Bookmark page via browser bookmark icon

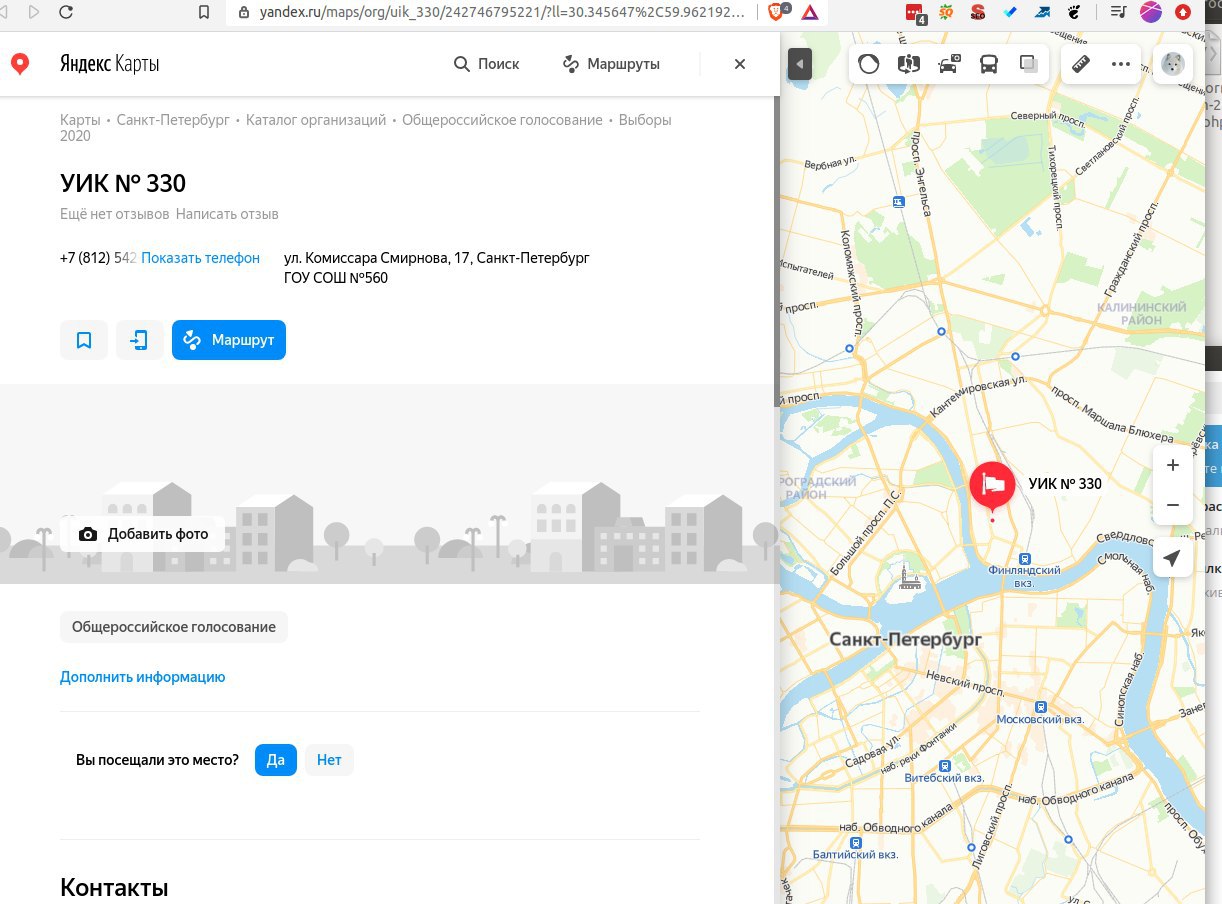(204, 12)
